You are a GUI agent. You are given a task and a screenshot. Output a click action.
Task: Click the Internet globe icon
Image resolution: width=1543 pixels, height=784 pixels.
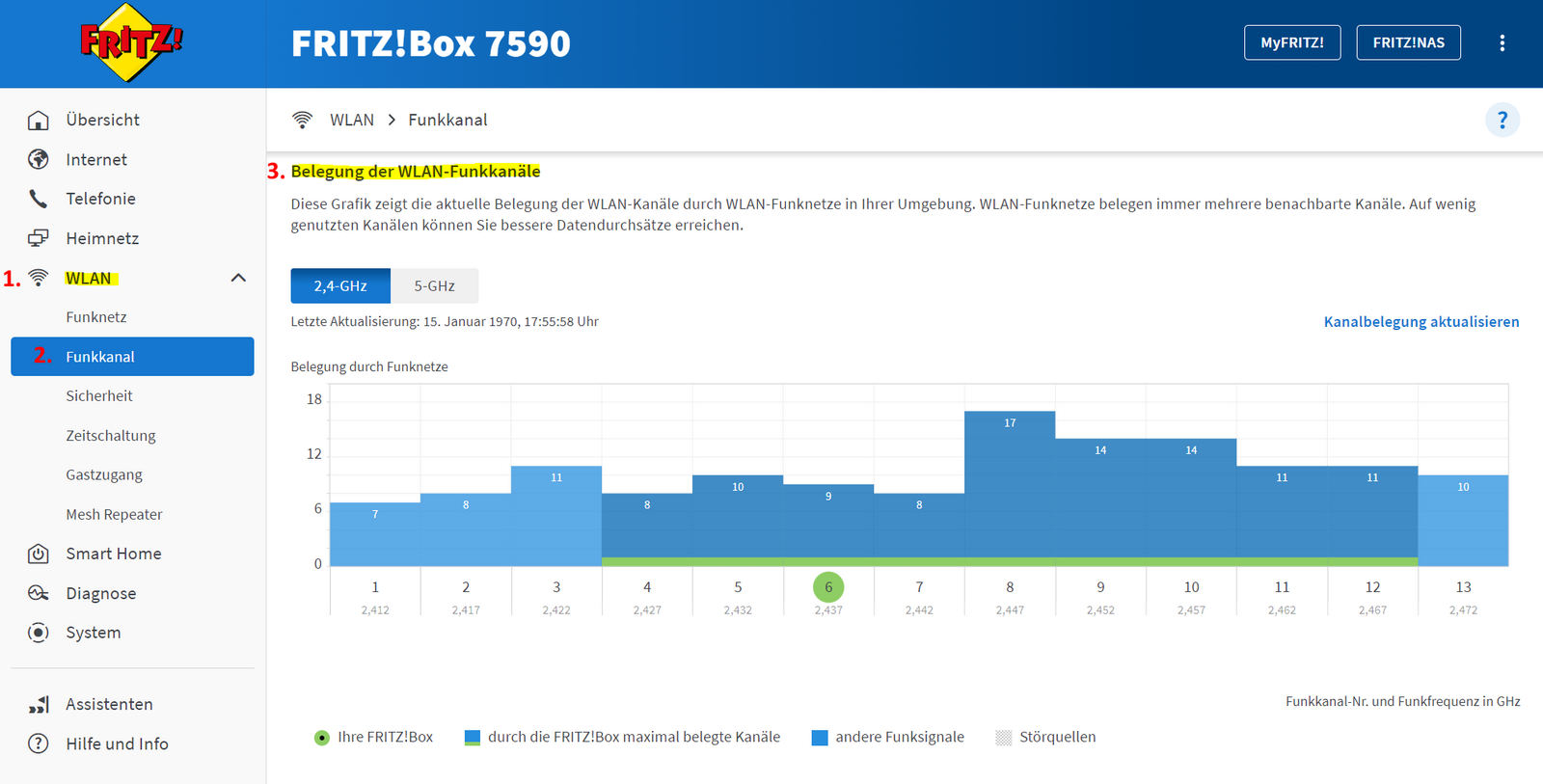click(39, 159)
